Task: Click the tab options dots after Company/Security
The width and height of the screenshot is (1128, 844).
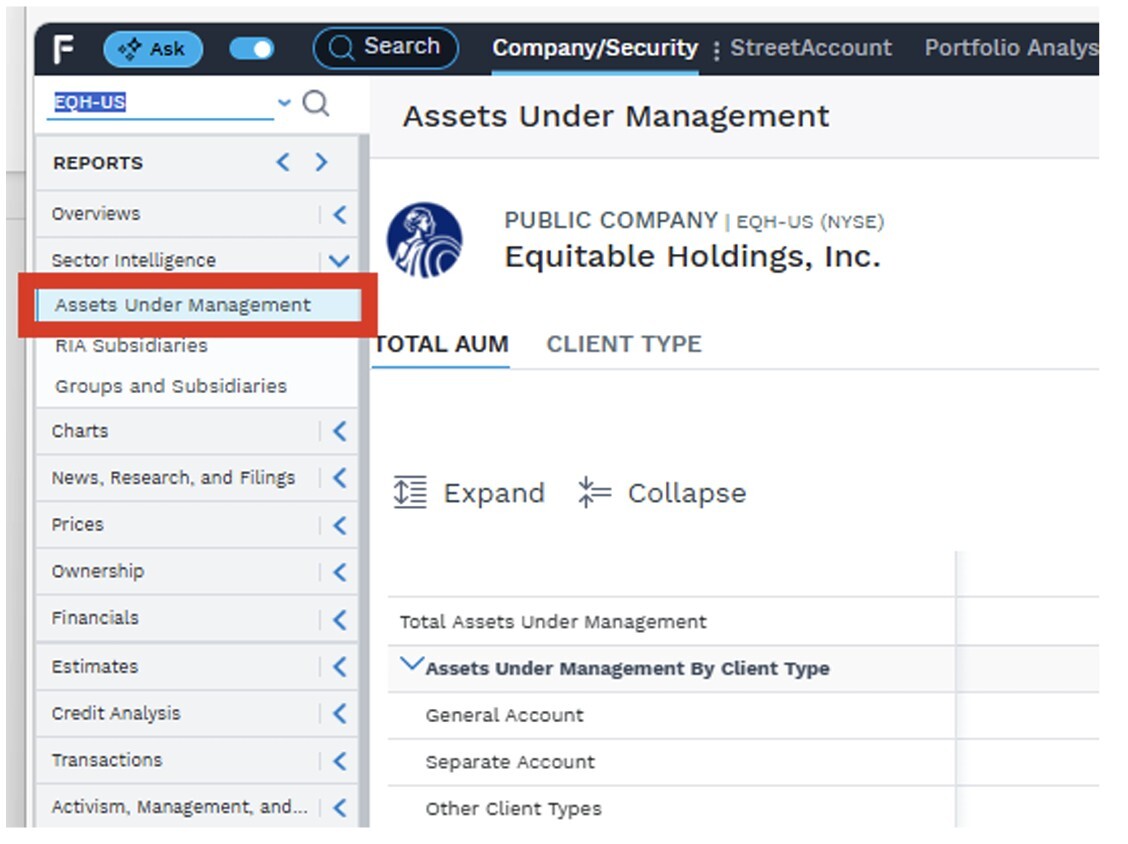Action: pyautogui.click(x=716, y=50)
